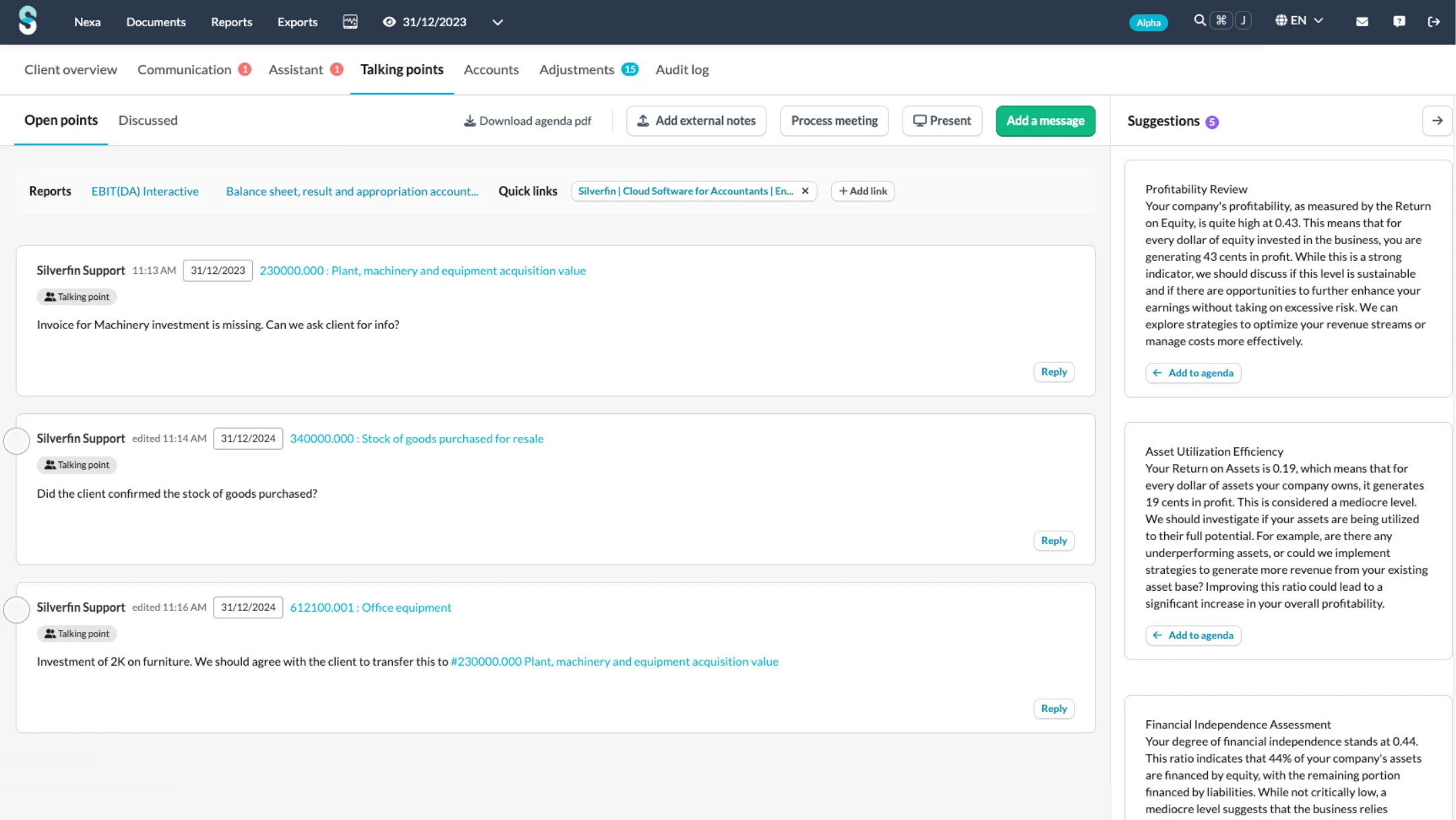Open the 31/12/2024 date on Stock point
1456x820 pixels.
(248, 438)
